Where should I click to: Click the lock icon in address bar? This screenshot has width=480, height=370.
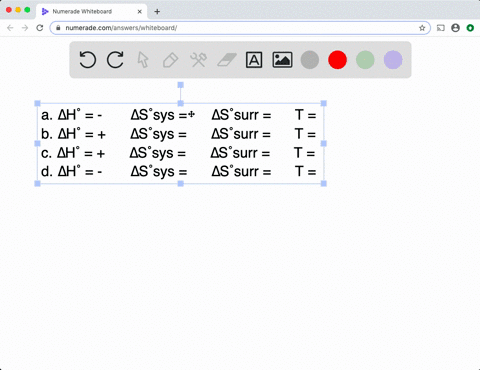click(x=58, y=28)
